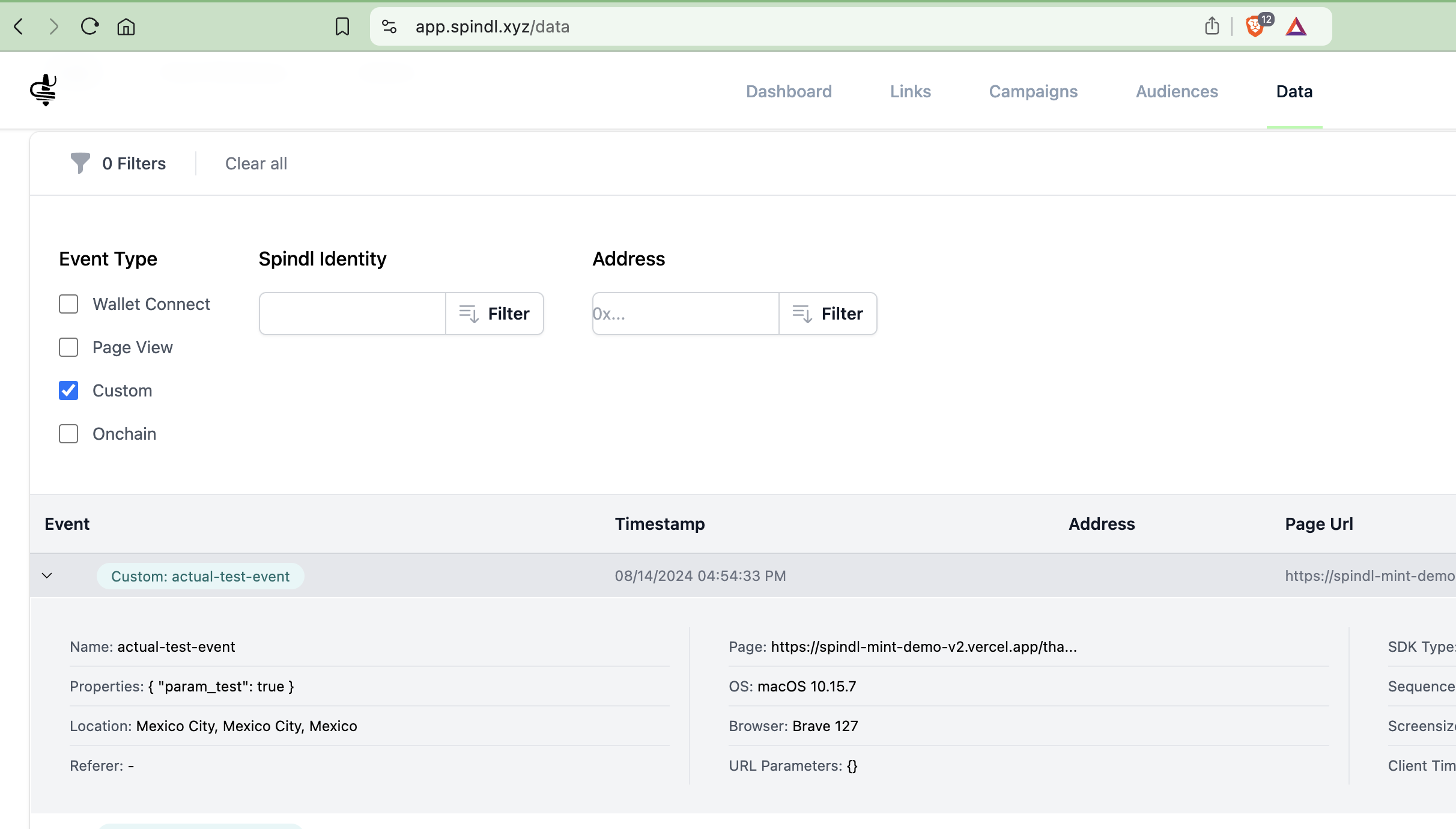Apply the Address Filter button
1456x829 pixels.
[828, 314]
